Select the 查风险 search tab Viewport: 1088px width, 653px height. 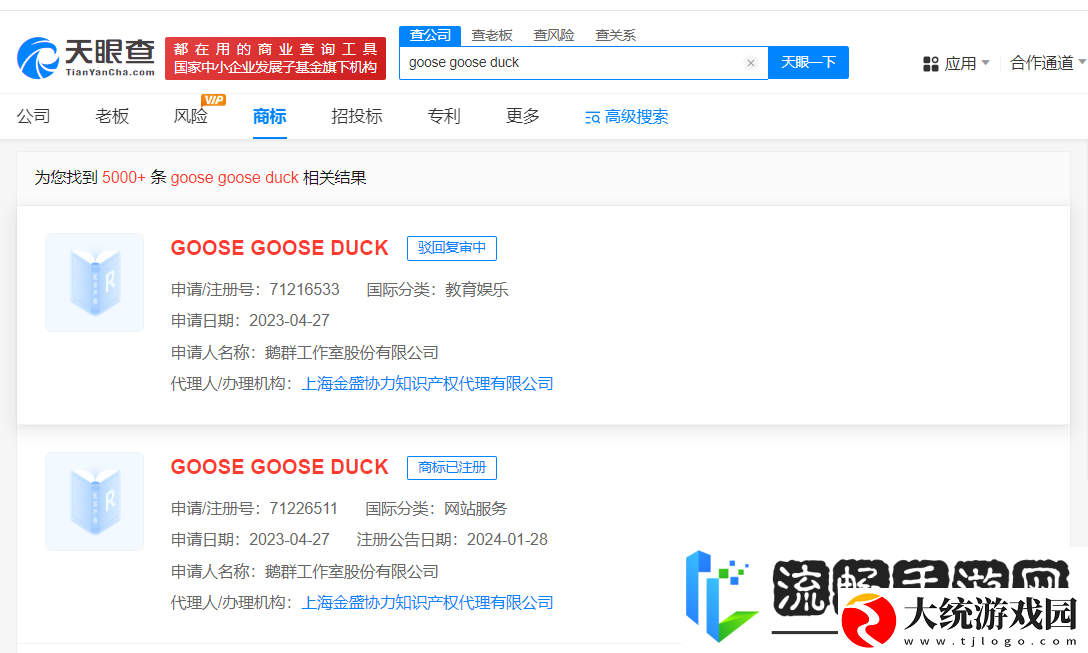[x=554, y=35]
